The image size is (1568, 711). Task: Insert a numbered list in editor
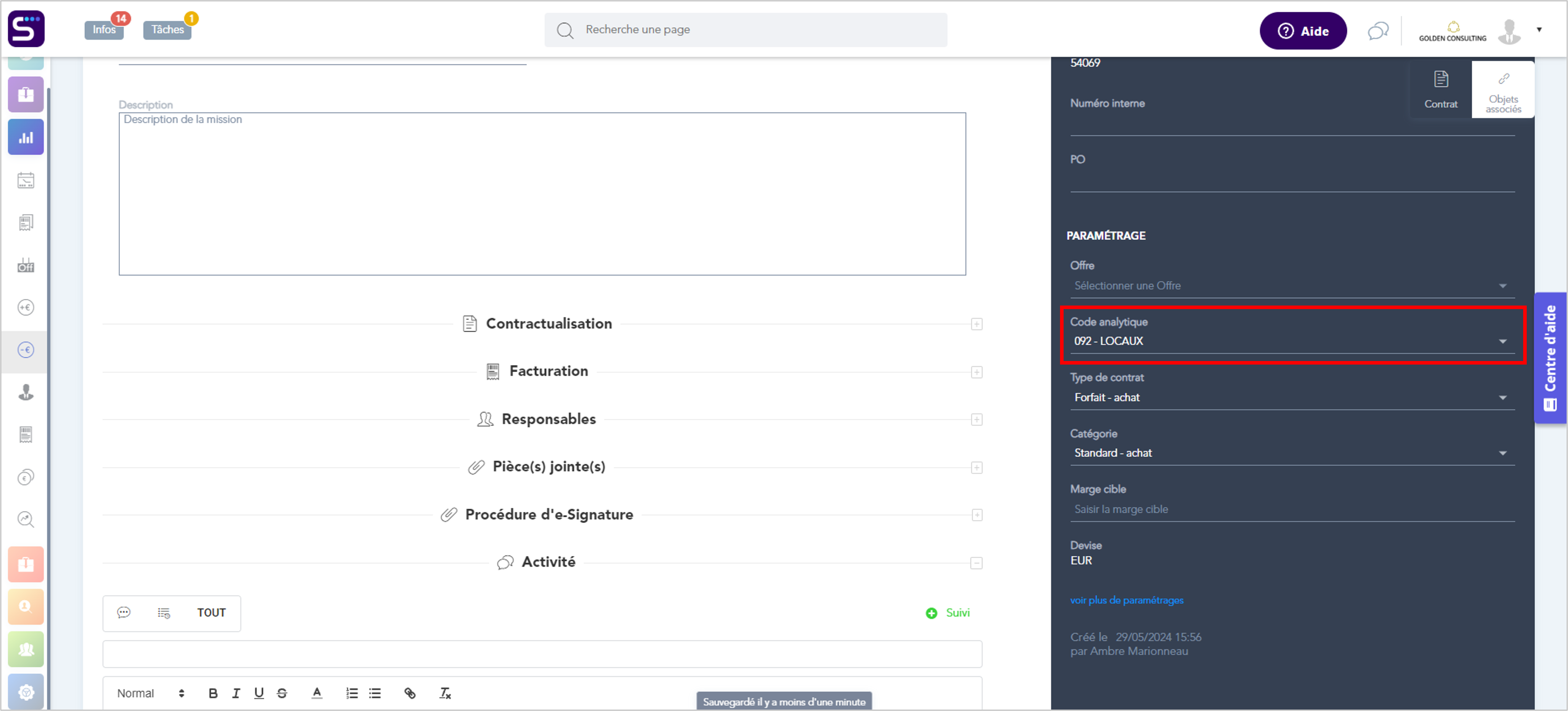pyautogui.click(x=352, y=693)
